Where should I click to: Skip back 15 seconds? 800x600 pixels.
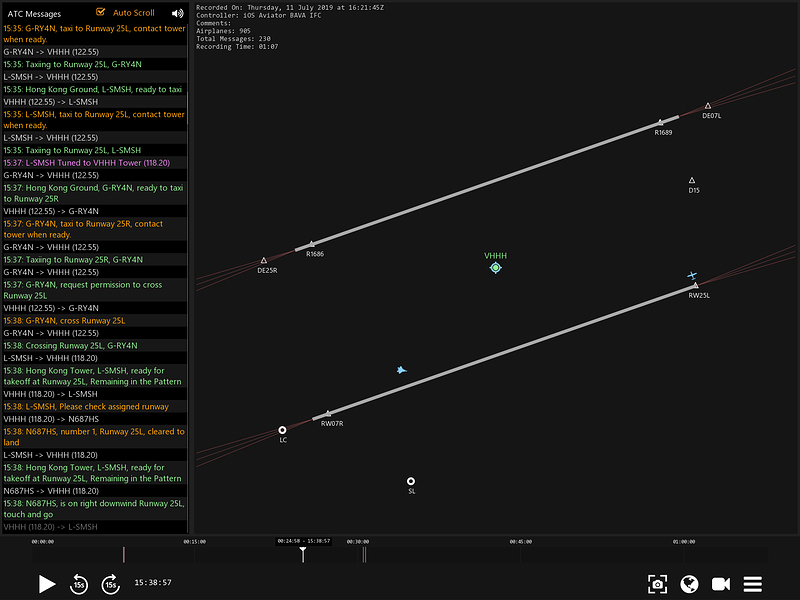tap(79, 584)
